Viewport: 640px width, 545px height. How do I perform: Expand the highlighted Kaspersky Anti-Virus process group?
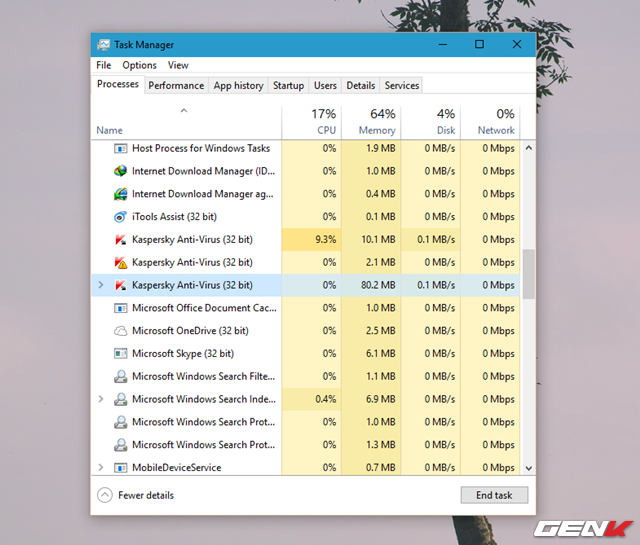click(x=100, y=285)
